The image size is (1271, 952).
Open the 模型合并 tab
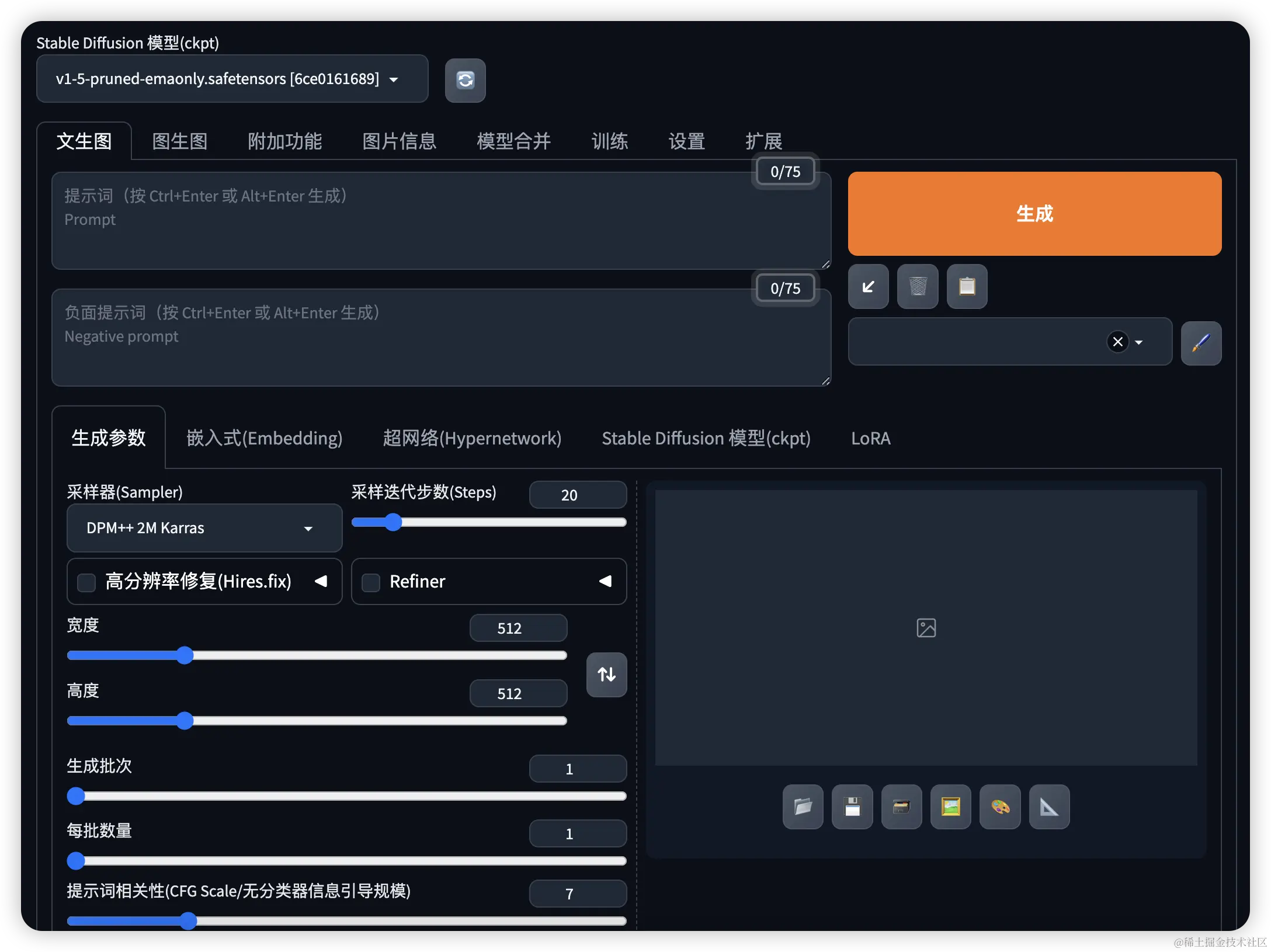[513, 141]
